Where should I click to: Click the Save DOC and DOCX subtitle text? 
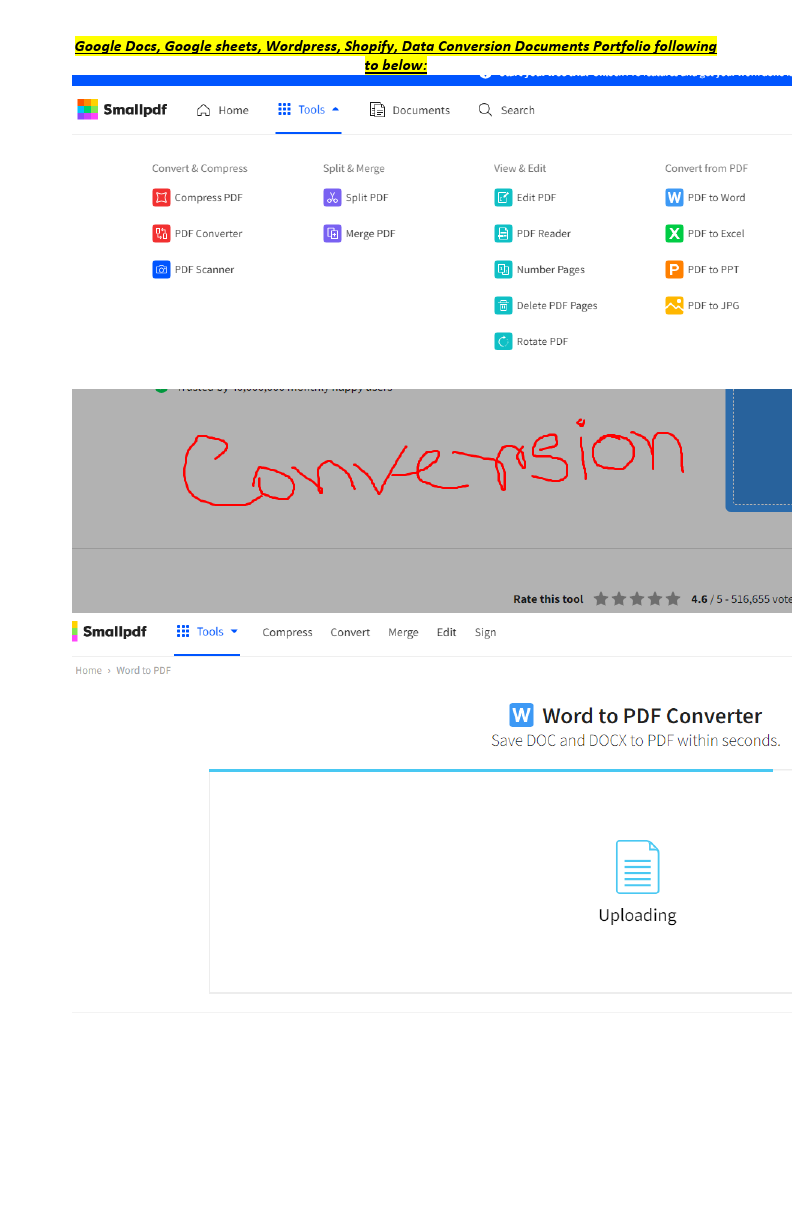coord(636,741)
